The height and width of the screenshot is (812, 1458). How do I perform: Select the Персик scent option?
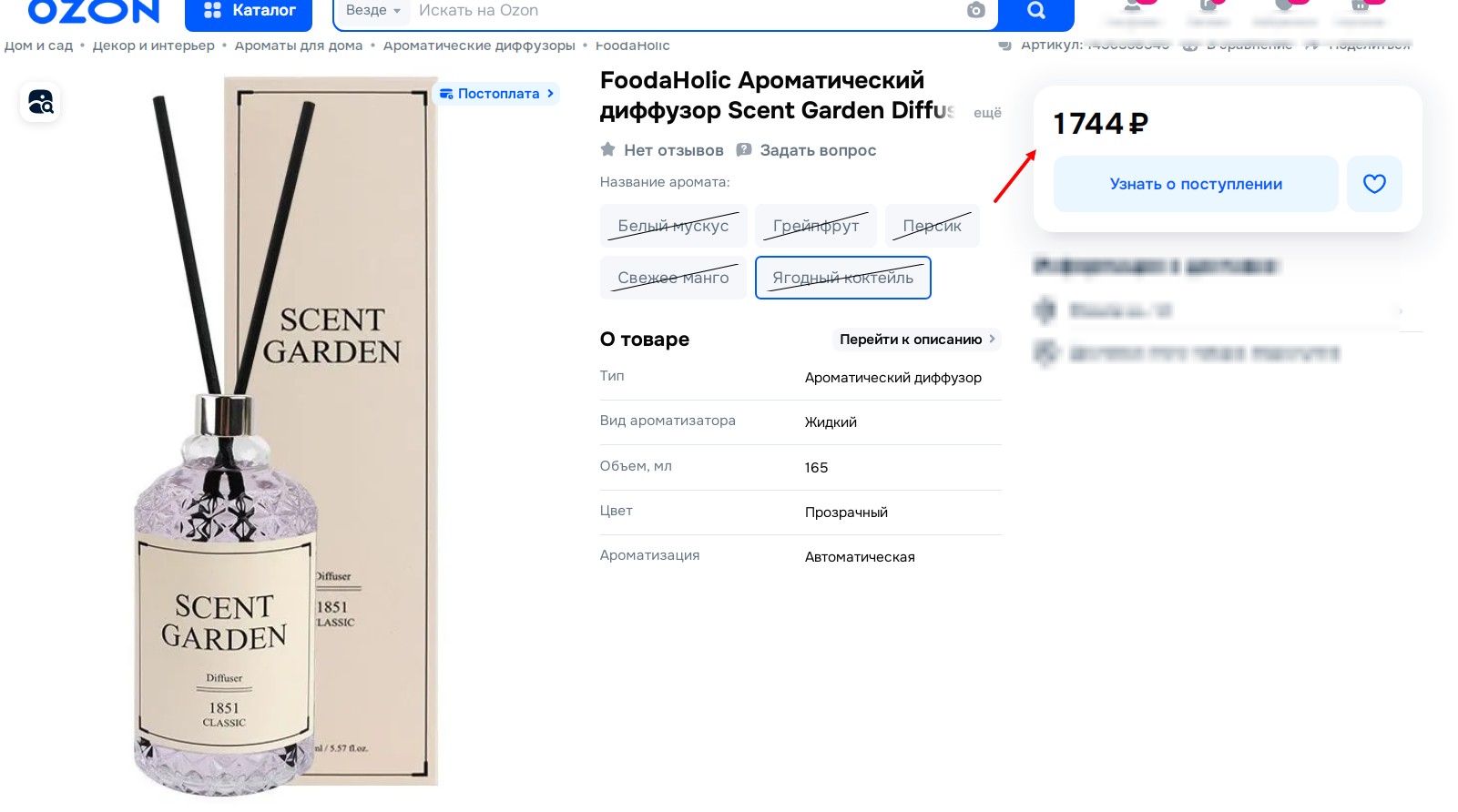click(932, 226)
